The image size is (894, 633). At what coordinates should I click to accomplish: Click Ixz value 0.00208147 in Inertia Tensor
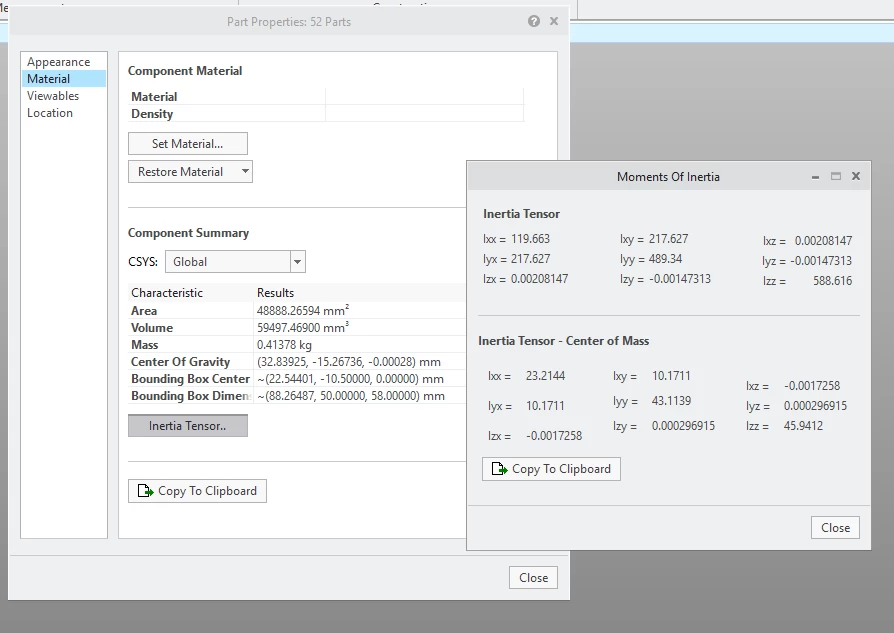click(x=823, y=241)
